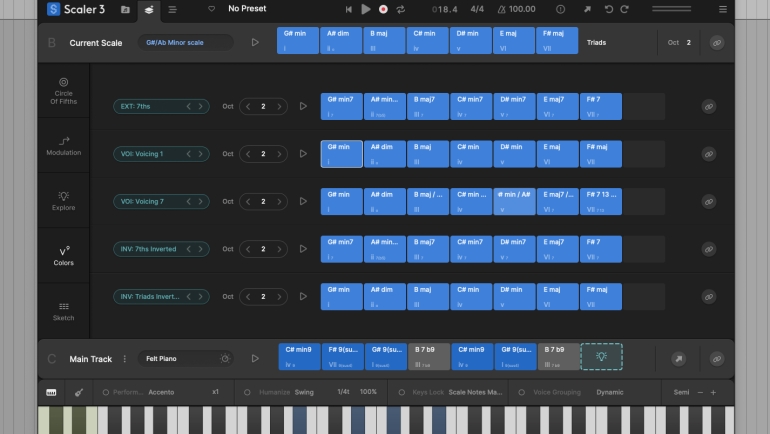Click the 4/4 time signature
Image resolution: width=770 pixels, height=434 pixels.
(477, 9)
